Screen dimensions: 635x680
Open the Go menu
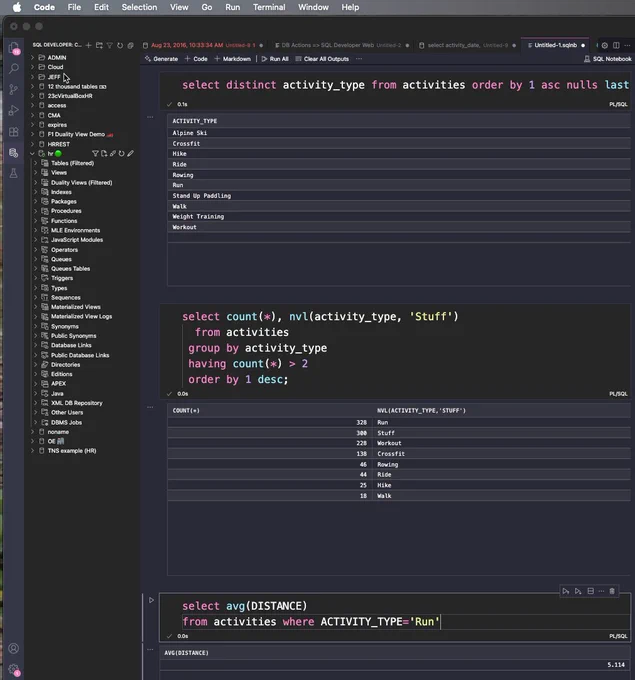pyautogui.click(x=207, y=7)
